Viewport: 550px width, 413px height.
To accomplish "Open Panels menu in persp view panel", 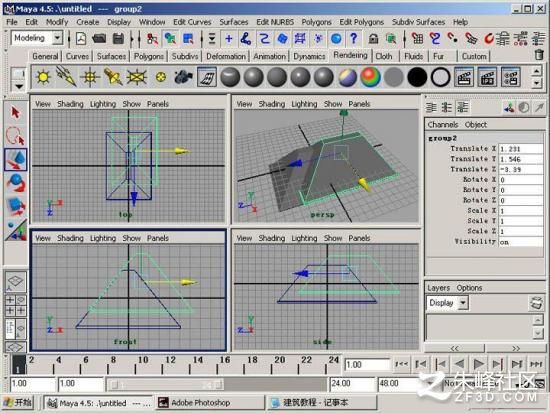I will point(359,104).
